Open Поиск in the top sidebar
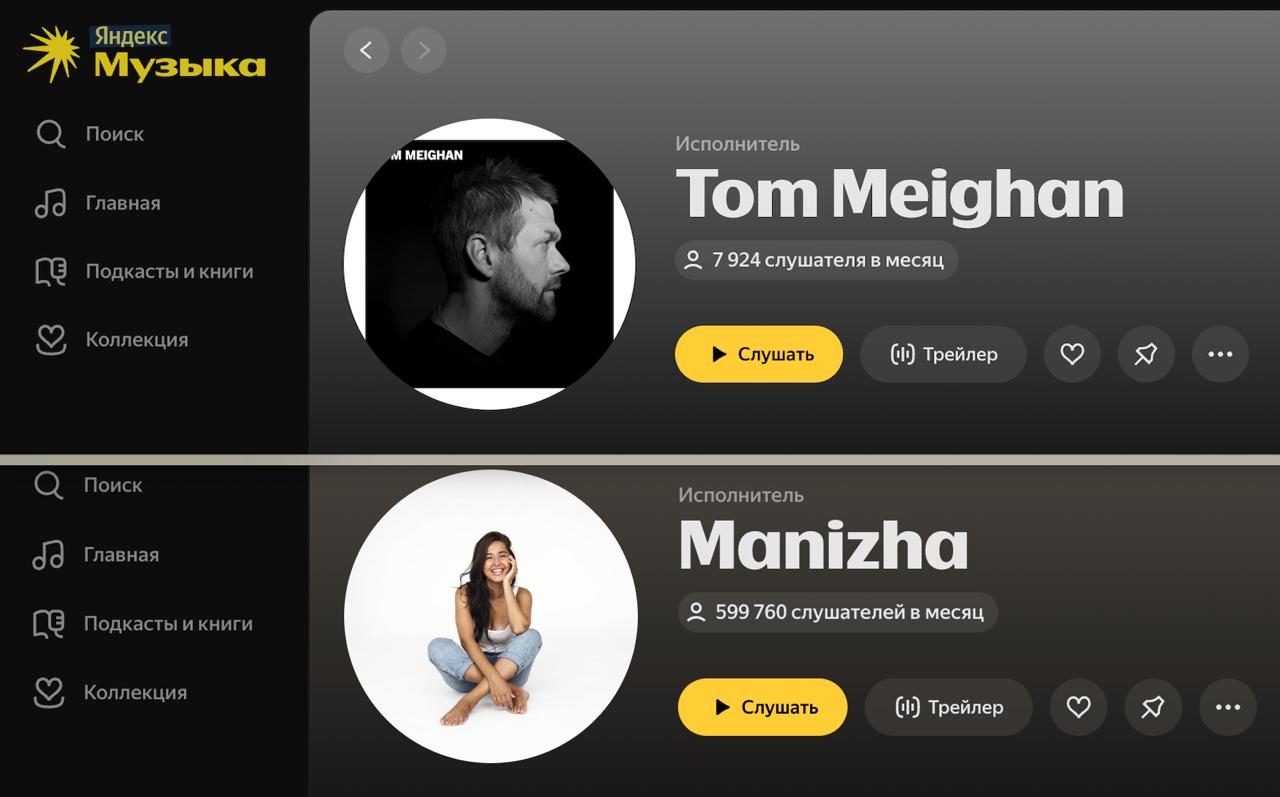This screenshot has height=797, width=1280. [x=114, y=134]
